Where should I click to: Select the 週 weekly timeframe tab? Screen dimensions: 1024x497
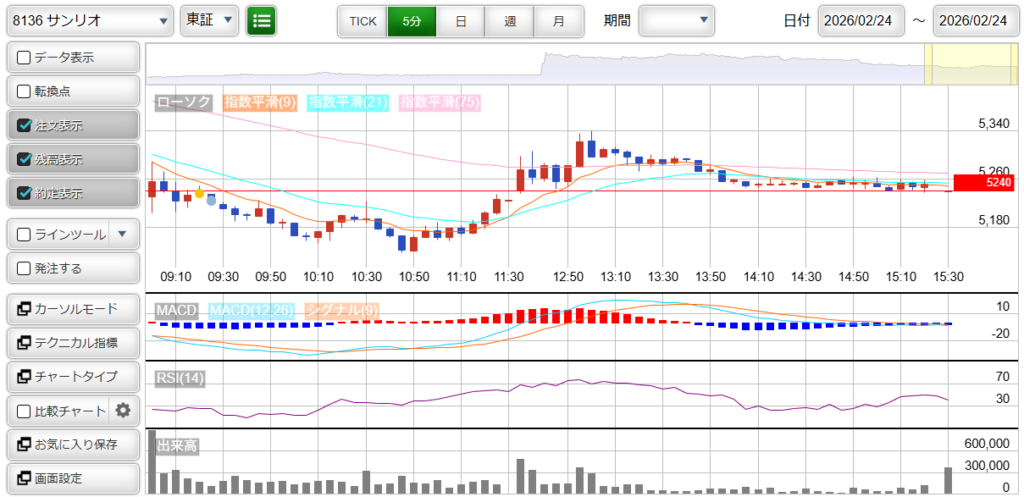point(510,20)
